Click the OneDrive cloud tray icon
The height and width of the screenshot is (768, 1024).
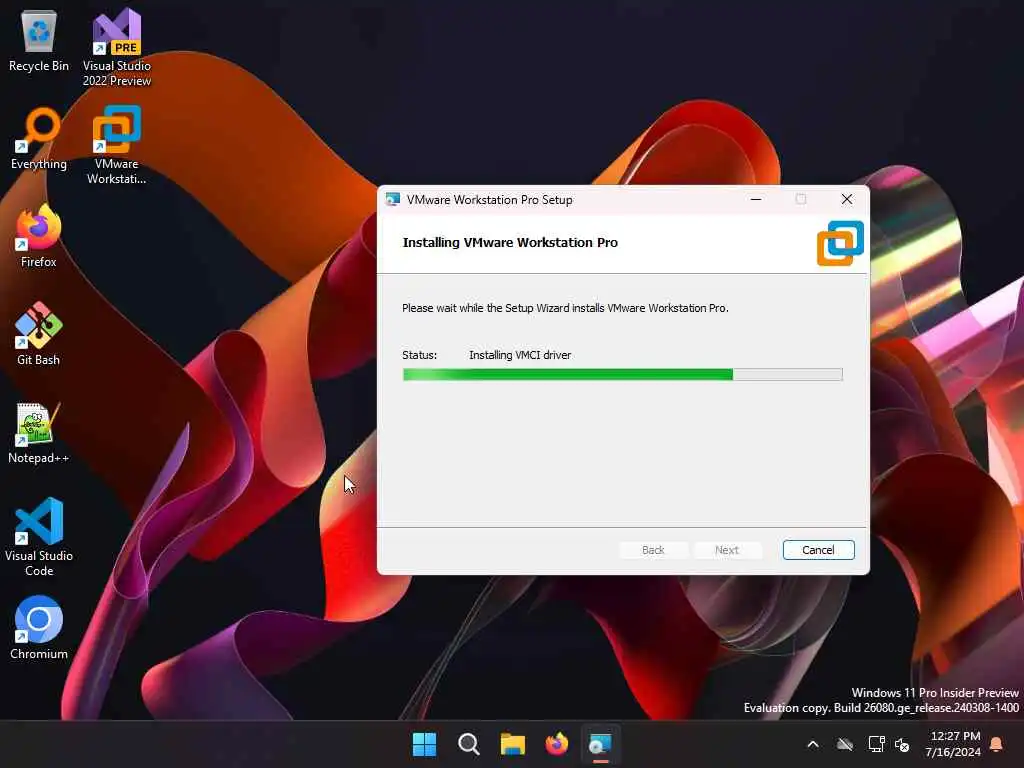[x=845, y=744]
